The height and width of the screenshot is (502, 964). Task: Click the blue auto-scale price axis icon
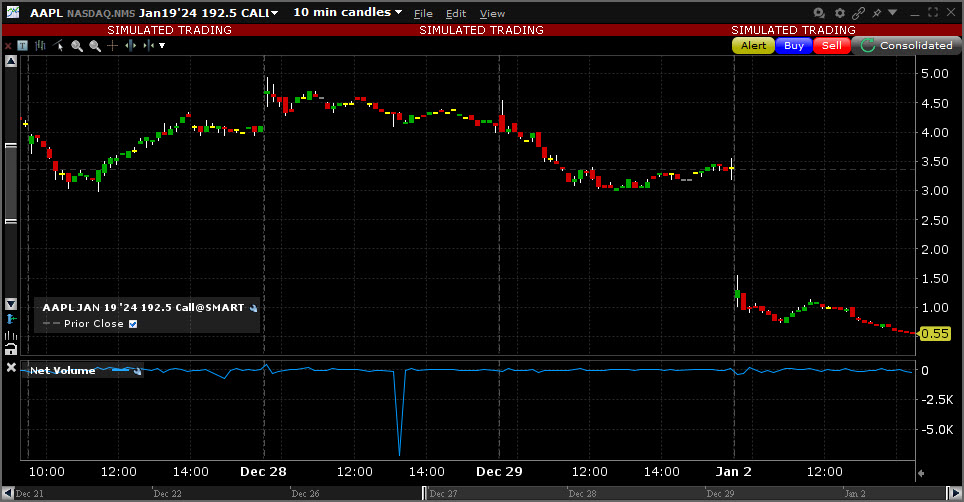(x=10, y=319)
